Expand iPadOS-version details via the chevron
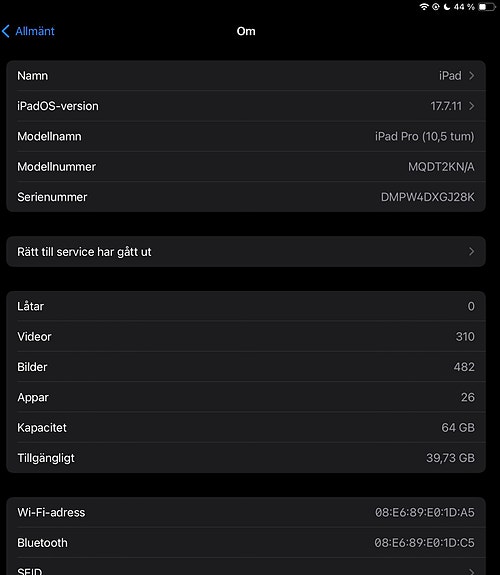Screen dimensions: 500x575 pos(471,106)
